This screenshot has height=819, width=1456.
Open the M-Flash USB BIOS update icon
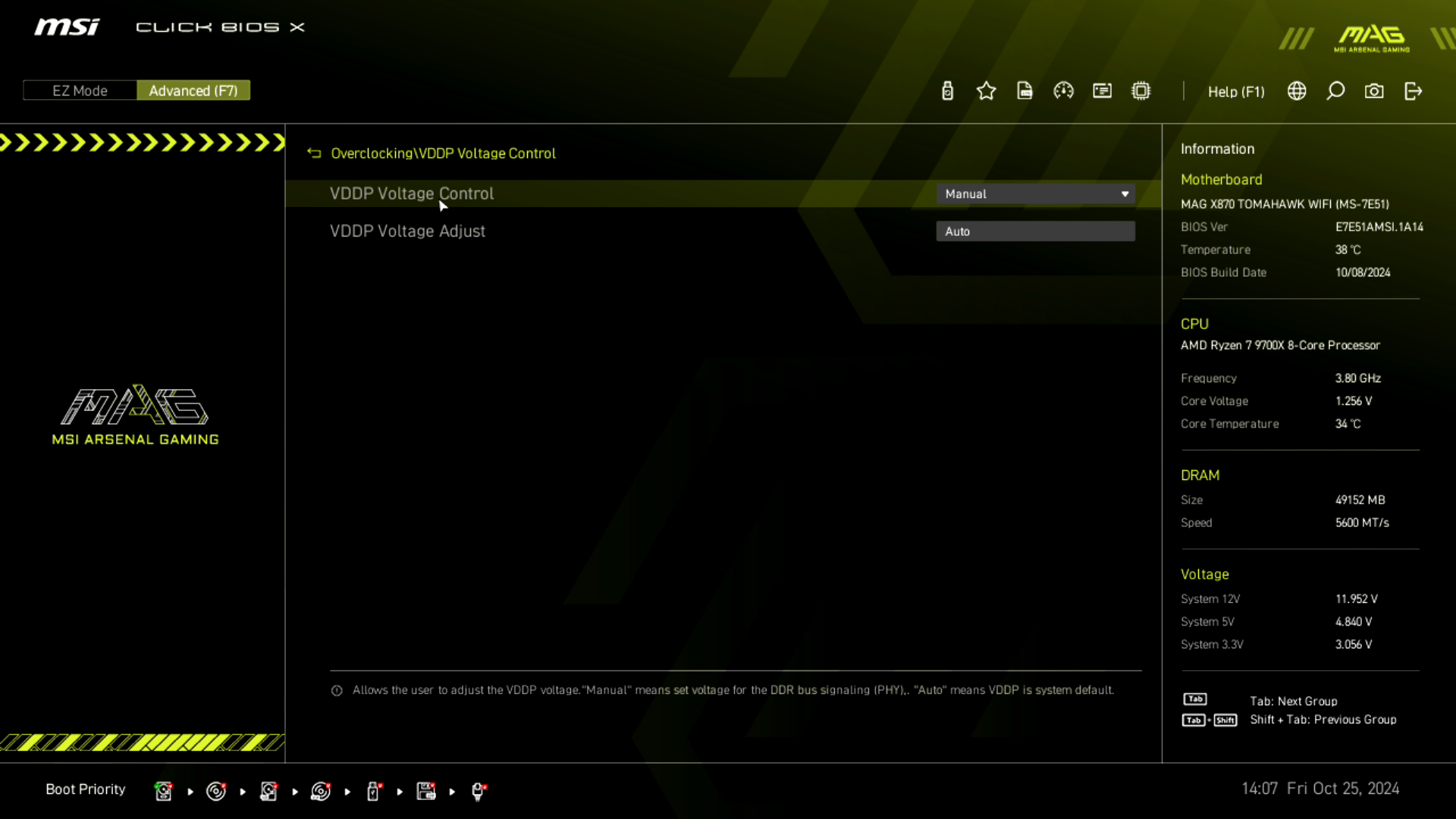947,91
